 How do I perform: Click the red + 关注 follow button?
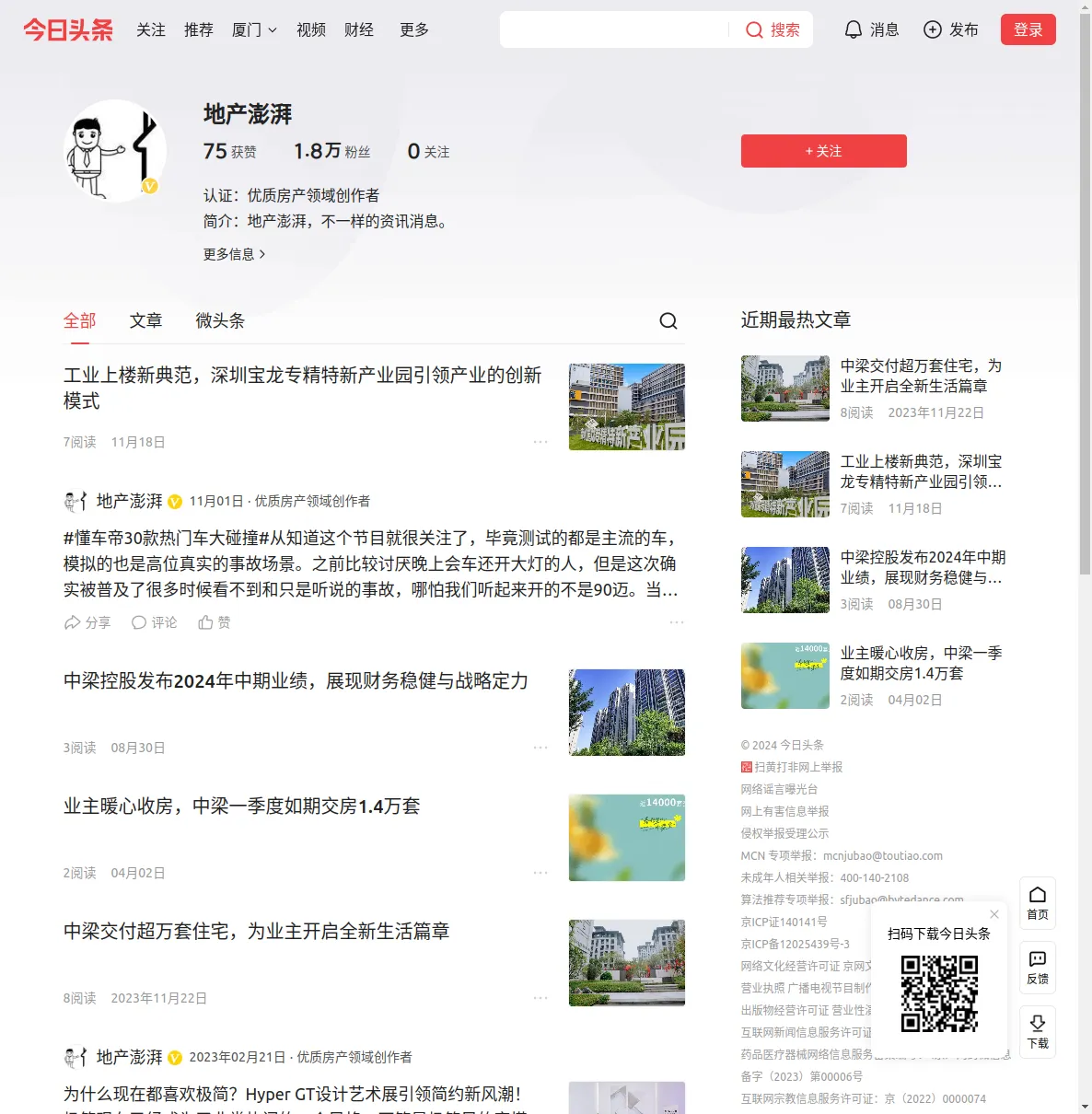[x=824, y=151]
